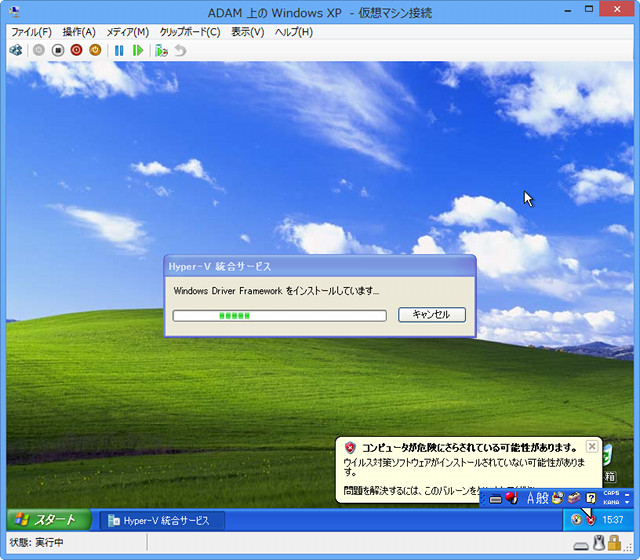
Task: Click the Windows Driver Framework install message
Action: 276,291
